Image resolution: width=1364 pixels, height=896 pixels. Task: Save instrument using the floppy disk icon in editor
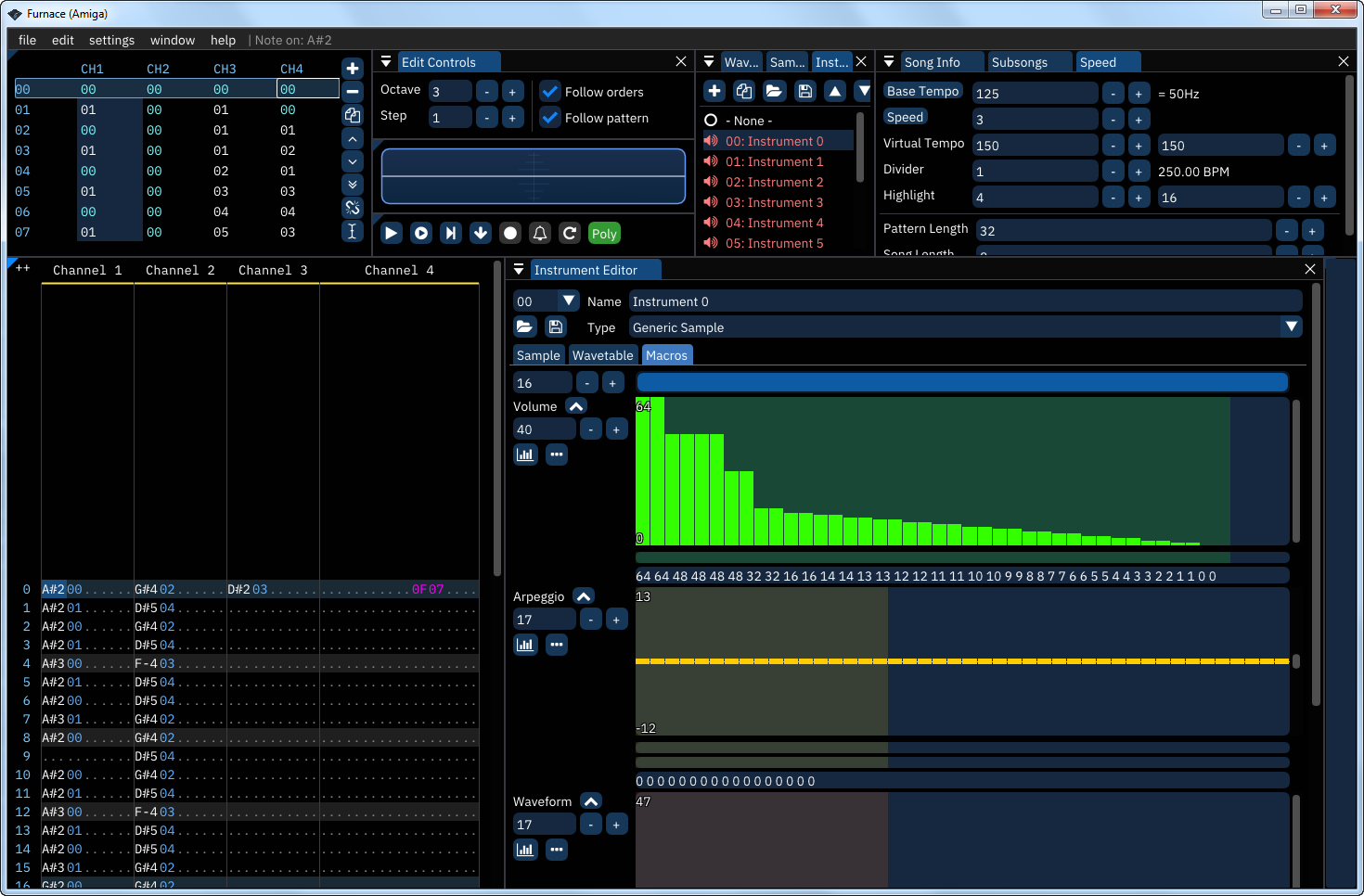point(555,326)
